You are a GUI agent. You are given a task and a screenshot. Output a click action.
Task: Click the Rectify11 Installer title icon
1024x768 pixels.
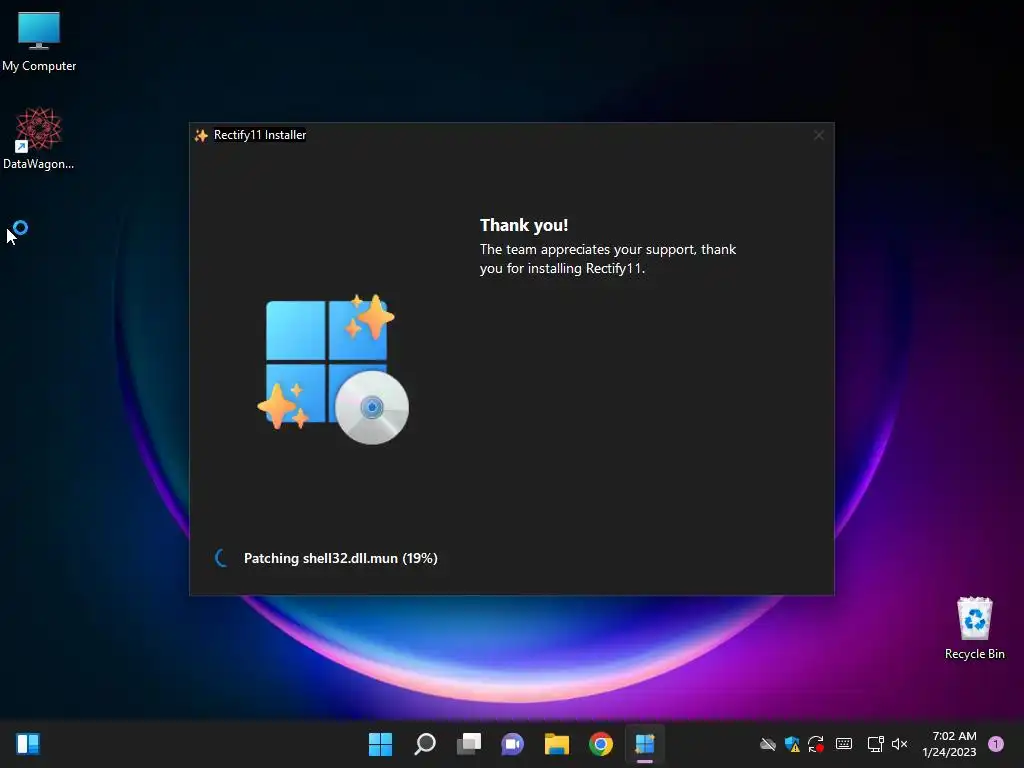point(201,135)
